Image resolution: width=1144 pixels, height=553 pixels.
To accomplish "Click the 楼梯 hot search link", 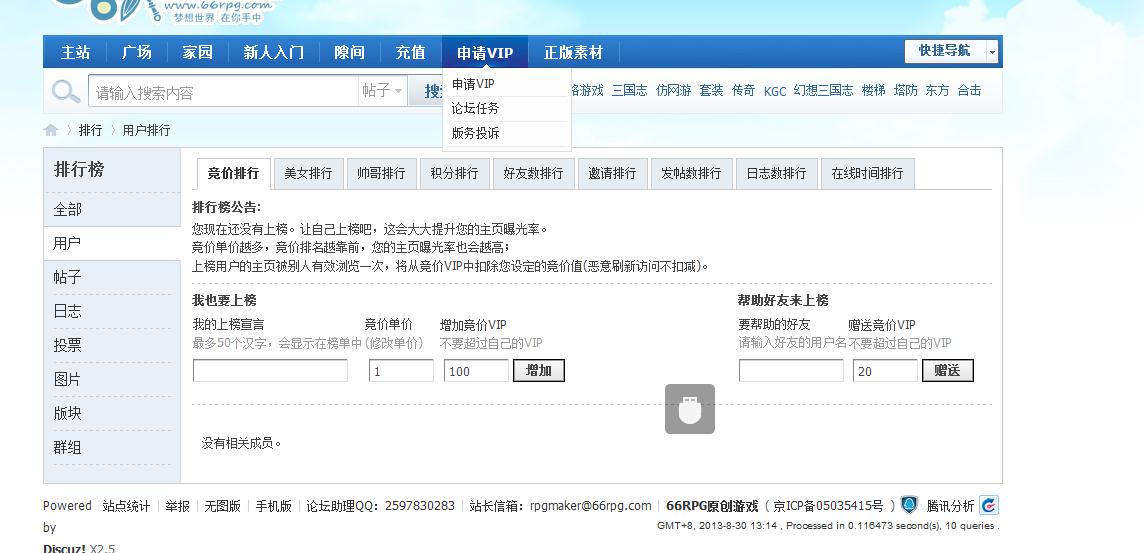I will [873, 90].
